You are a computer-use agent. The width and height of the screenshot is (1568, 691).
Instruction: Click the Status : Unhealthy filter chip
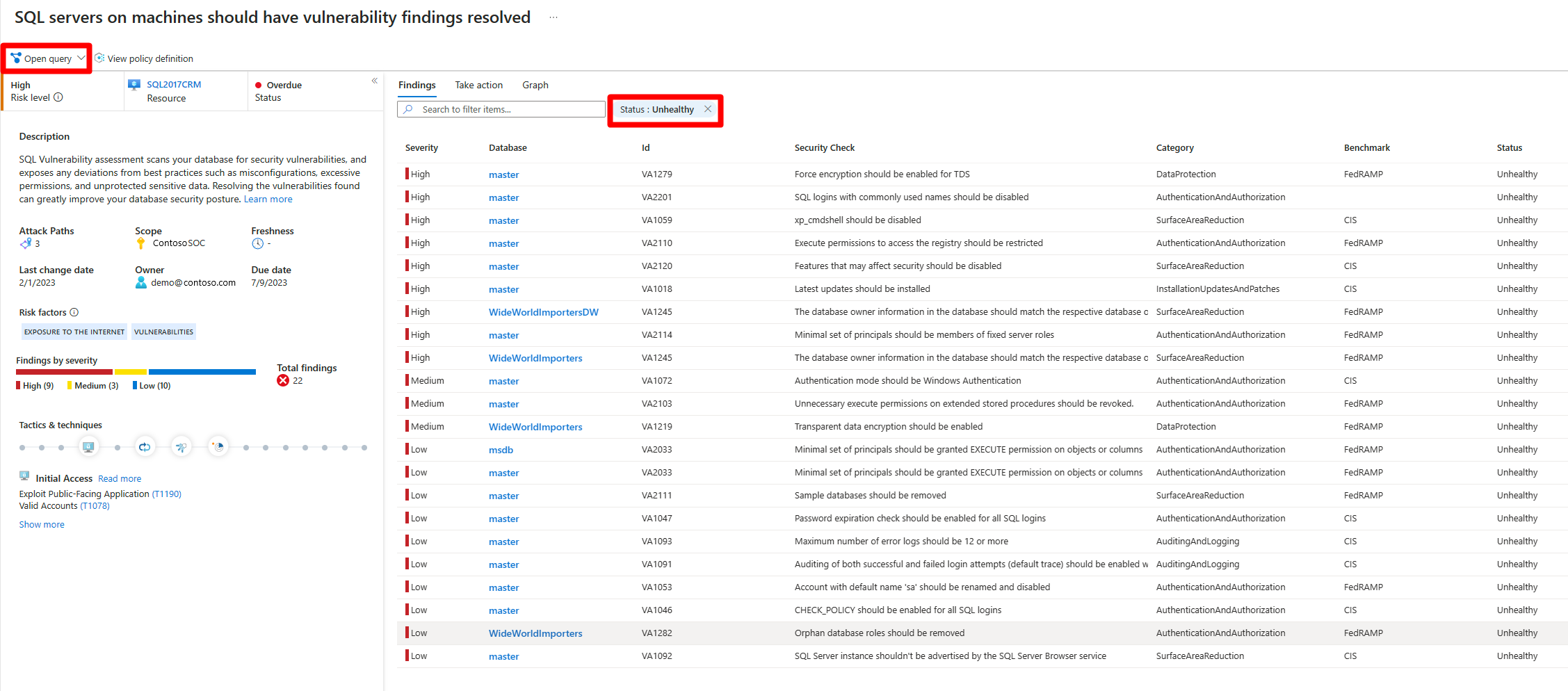click(x=665, y=109)
